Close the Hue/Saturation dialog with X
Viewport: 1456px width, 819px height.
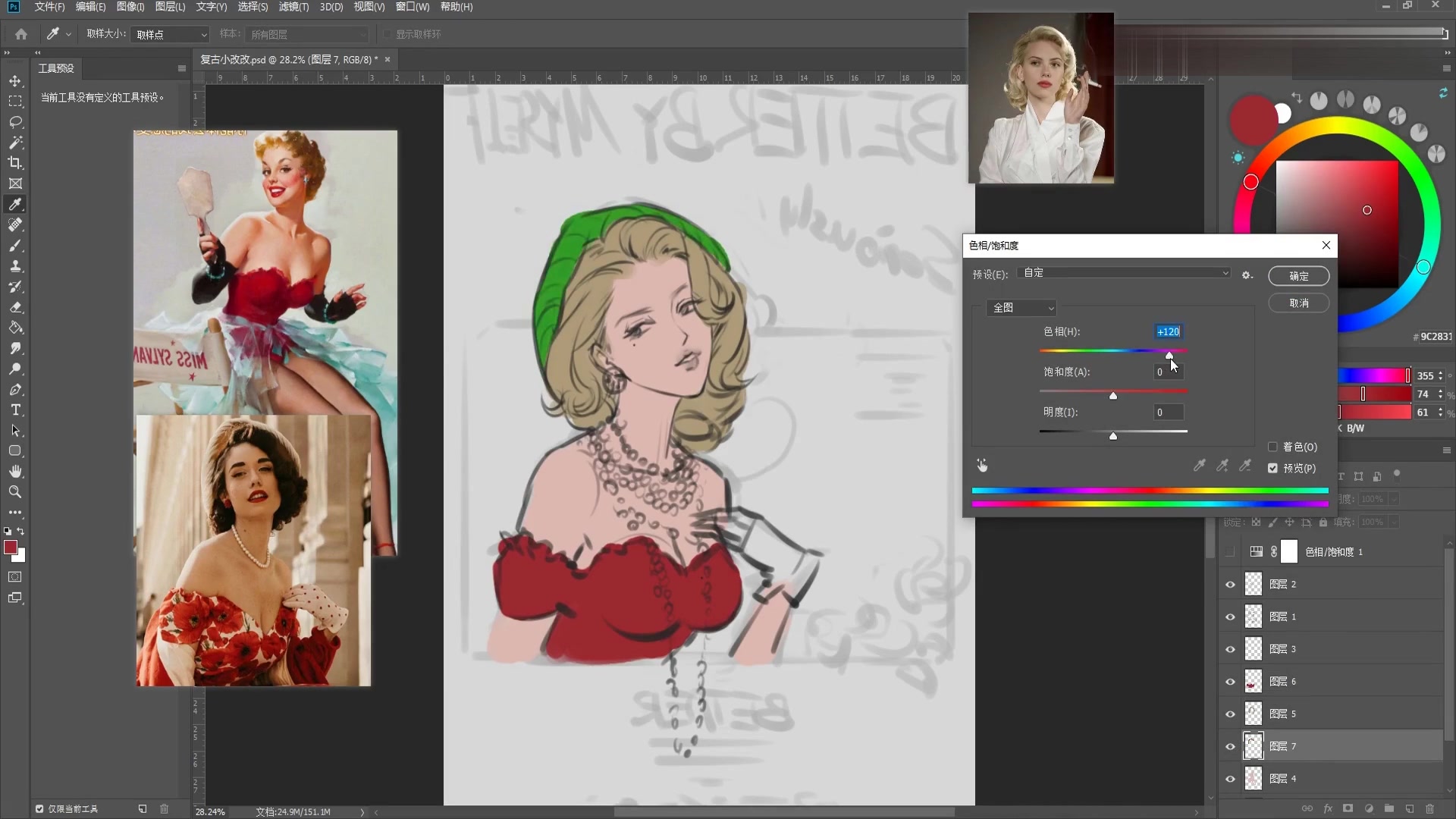[1326, 245]
